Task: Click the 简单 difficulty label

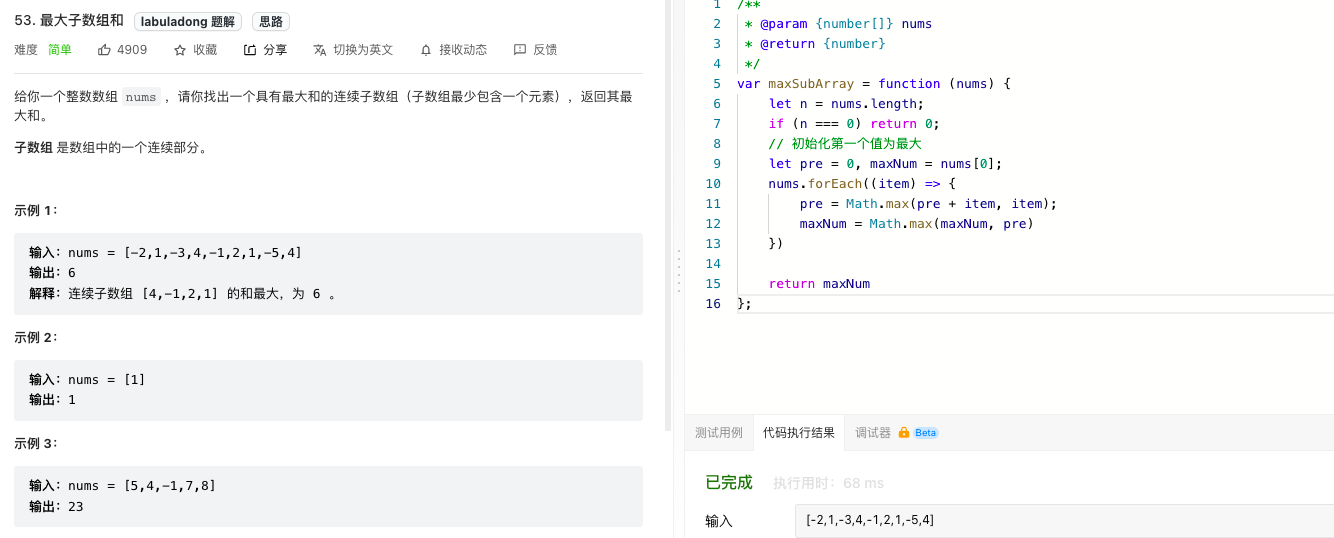Action: (60, 49)
